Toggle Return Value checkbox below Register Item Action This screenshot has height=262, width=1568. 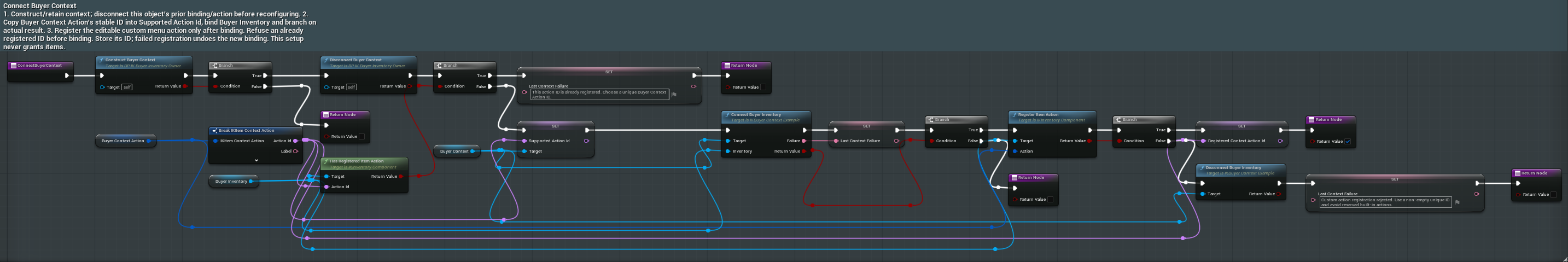(1050, 199)
